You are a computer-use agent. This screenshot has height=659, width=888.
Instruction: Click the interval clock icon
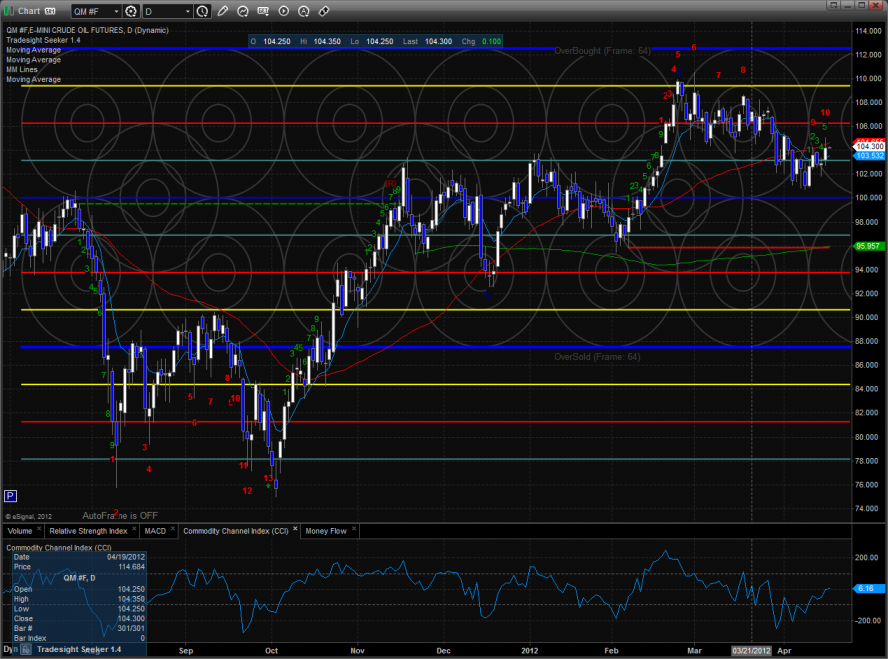click(x=203, y=12)
